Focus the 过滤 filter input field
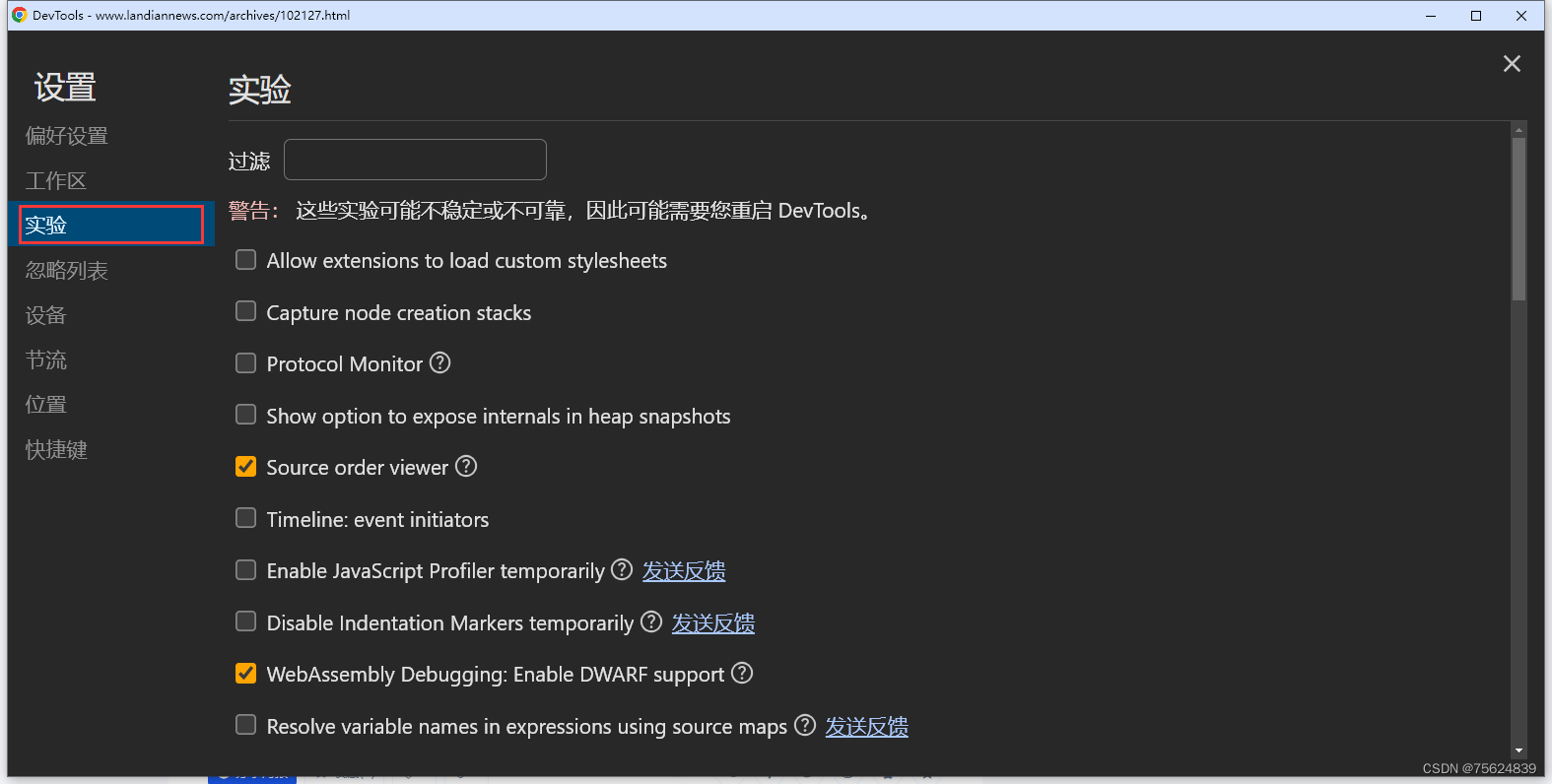Image resolution: width=1552 pixels, height=784 pixels. click(x=415, y=160)
